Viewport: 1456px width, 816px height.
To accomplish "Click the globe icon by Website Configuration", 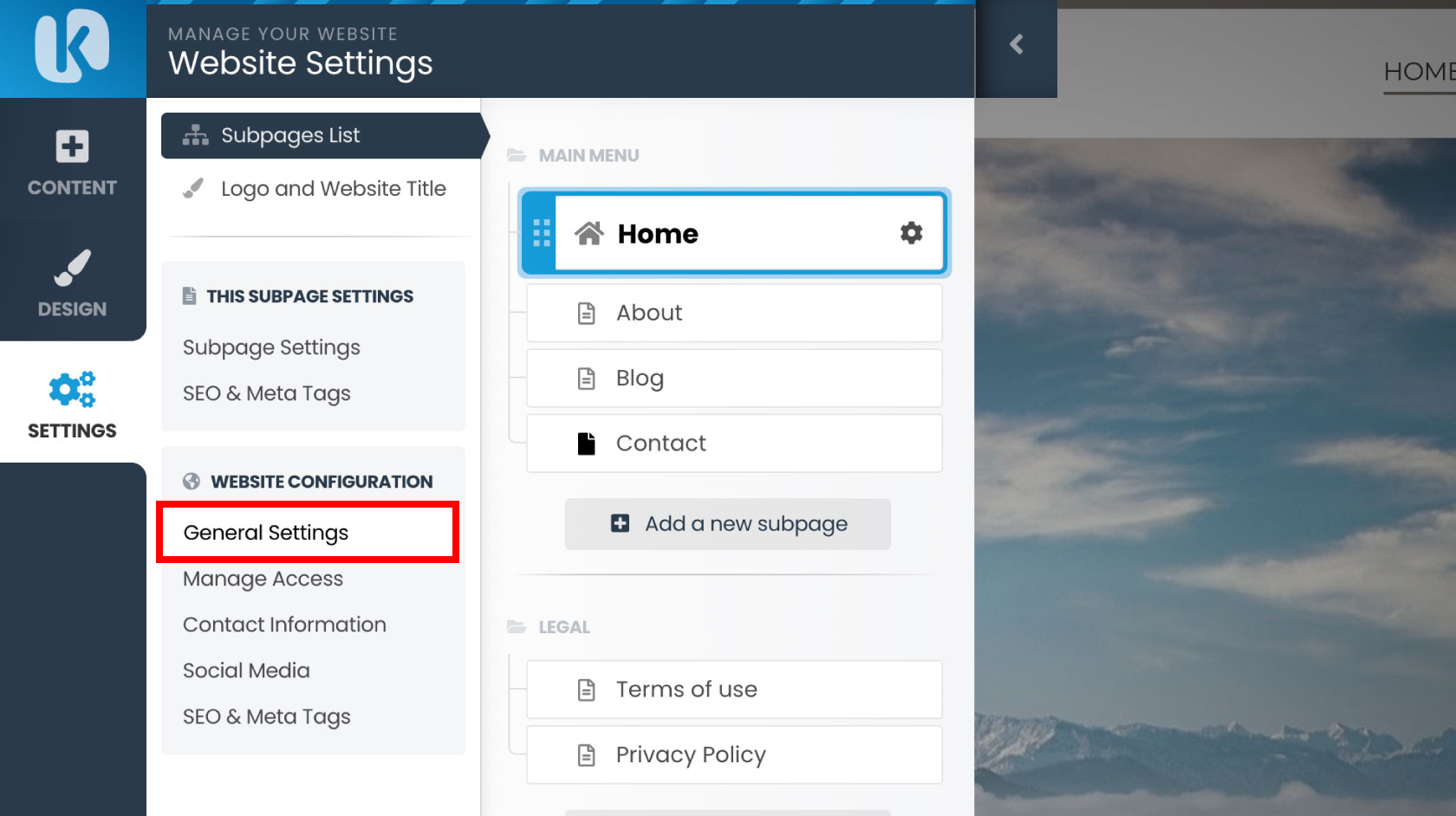I will 192,482.
